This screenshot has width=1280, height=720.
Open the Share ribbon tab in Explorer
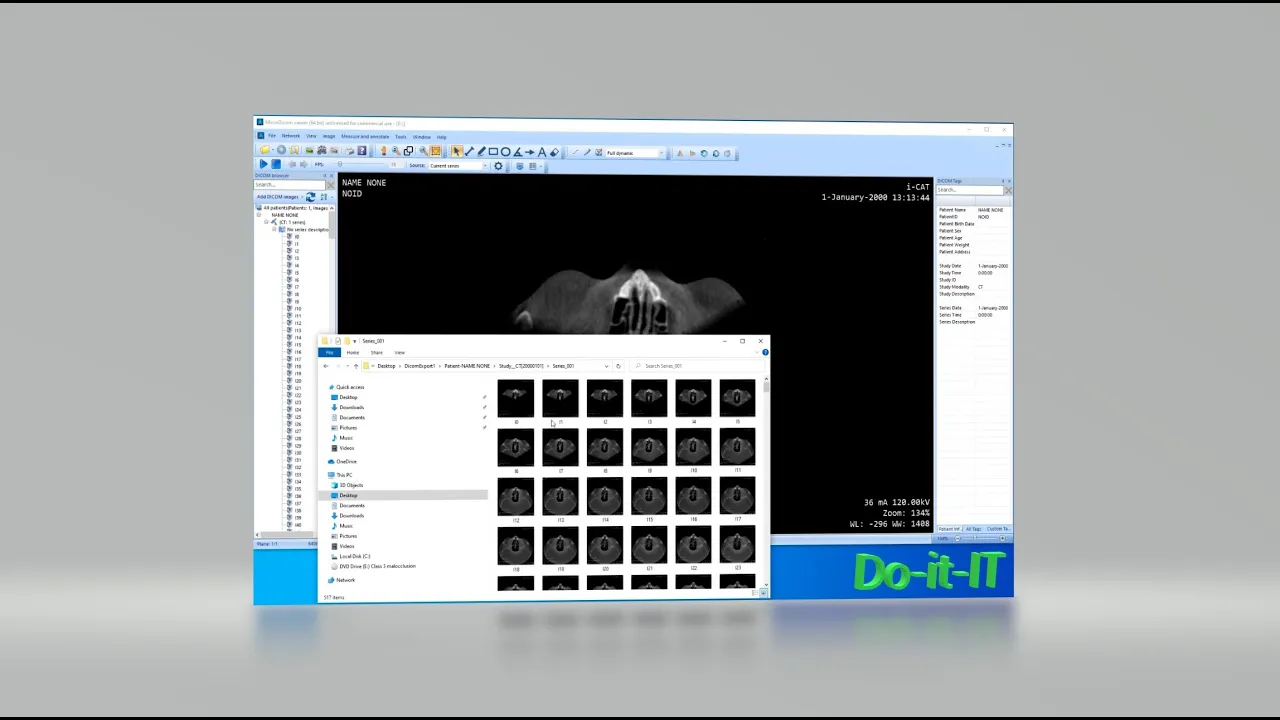click(x=377, y=352)
